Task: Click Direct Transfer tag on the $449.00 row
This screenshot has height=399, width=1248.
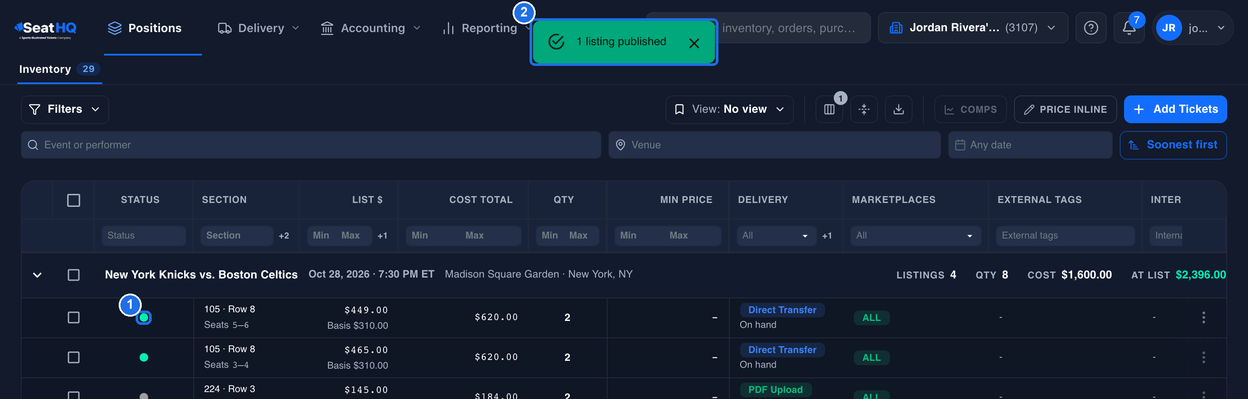Action: [782, 310]
